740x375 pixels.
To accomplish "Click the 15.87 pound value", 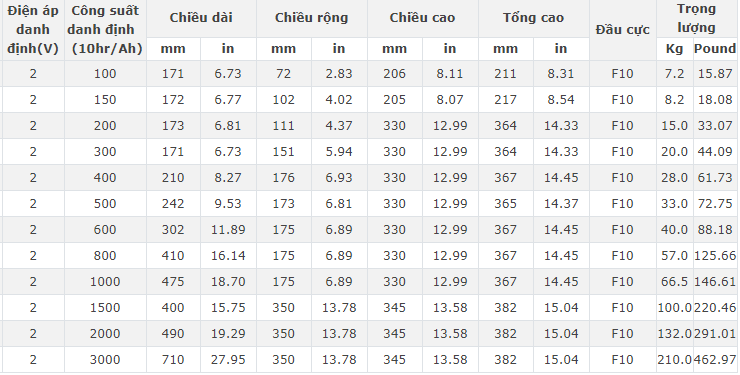I will coord(715,74).
